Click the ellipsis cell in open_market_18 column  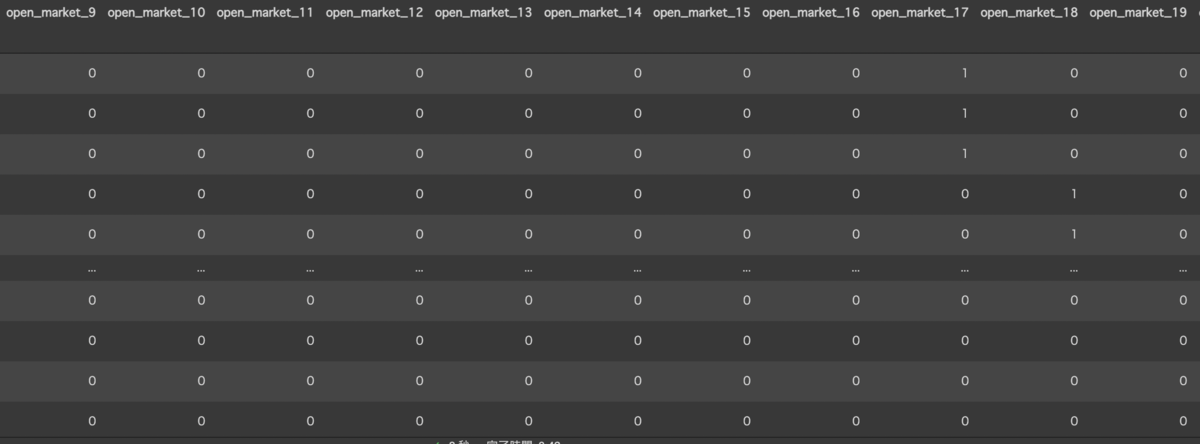point(1073,269)
